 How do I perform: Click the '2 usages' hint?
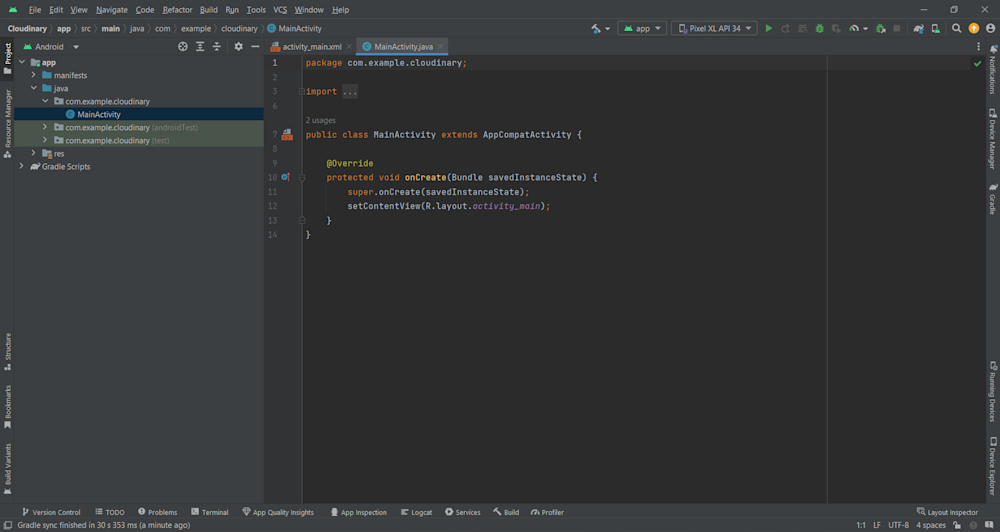(x=320, y=120)
